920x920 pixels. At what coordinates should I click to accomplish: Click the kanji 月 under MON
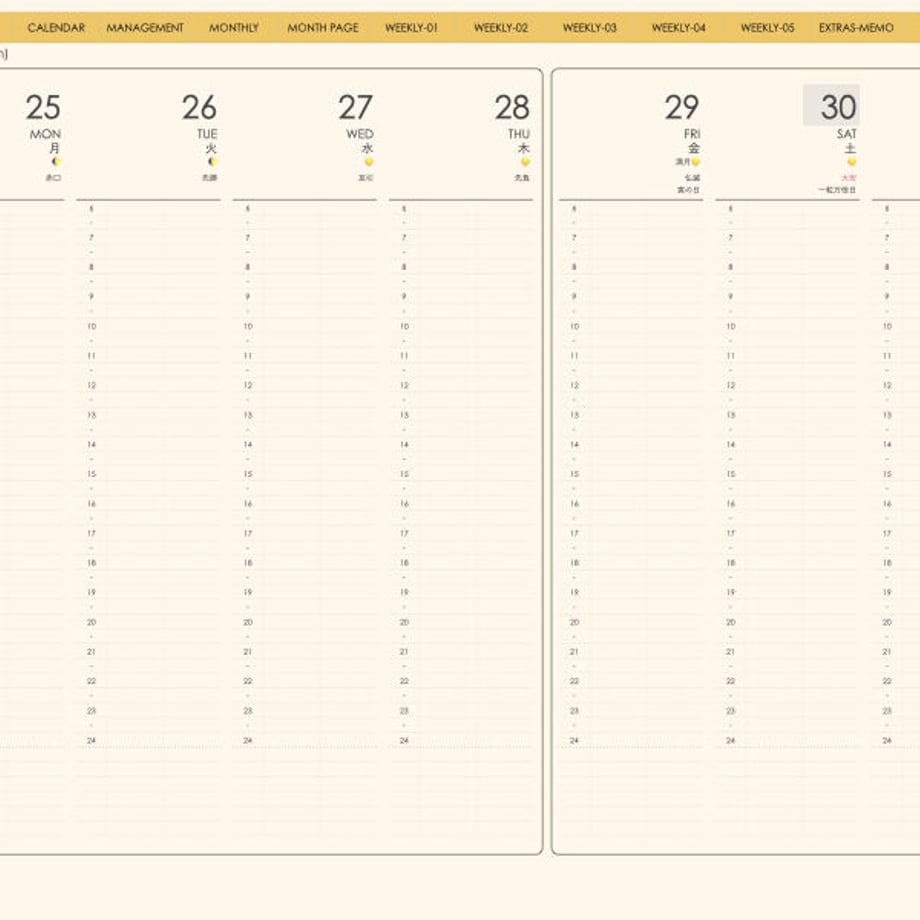pyautogui.click(x=55, y=148)
